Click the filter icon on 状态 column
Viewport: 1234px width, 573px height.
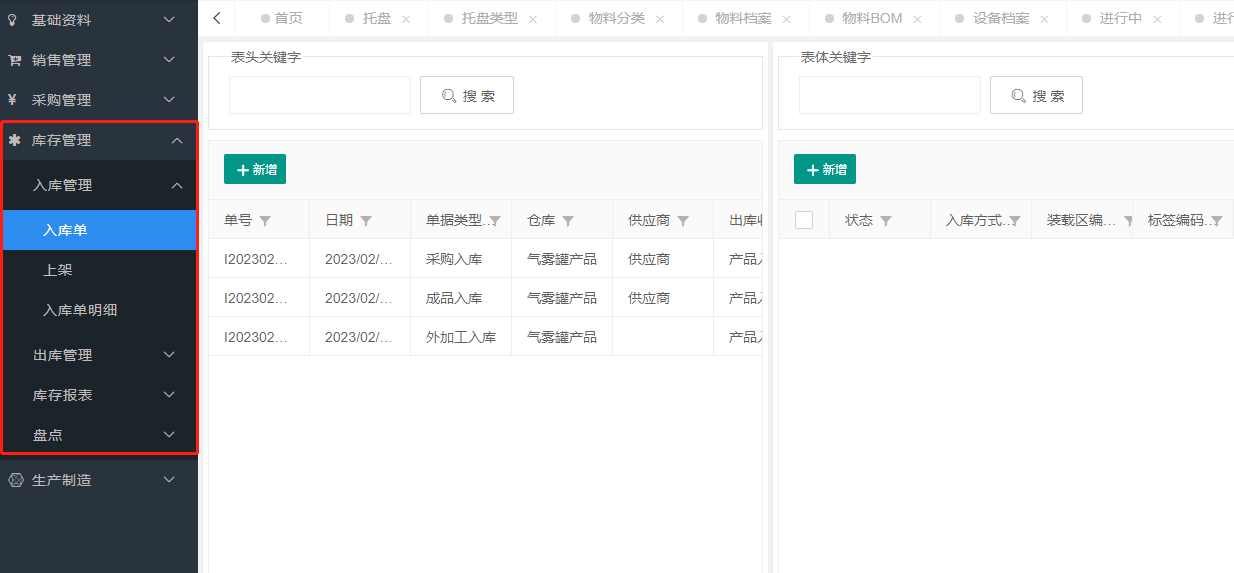[x=886, y=221]
